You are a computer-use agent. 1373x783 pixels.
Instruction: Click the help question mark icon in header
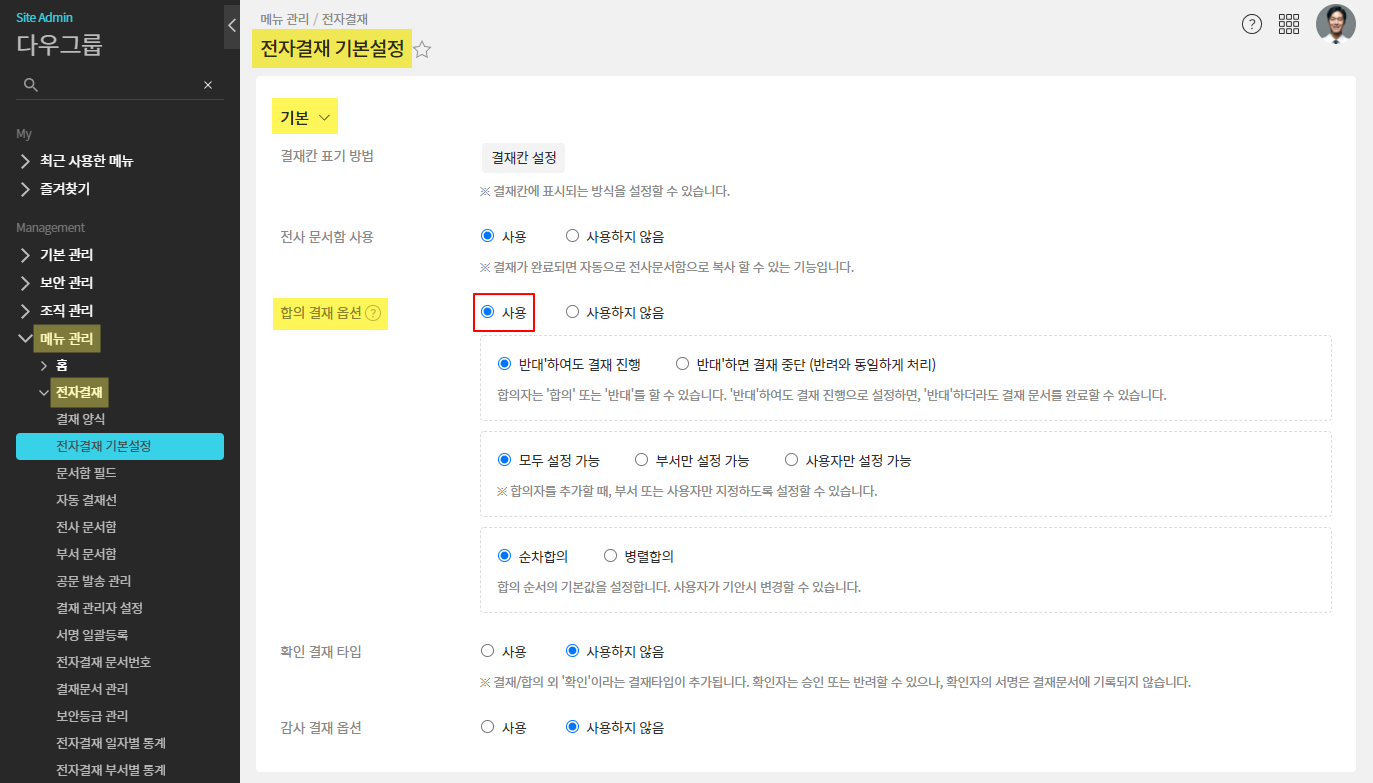[x=1251, y=24]
